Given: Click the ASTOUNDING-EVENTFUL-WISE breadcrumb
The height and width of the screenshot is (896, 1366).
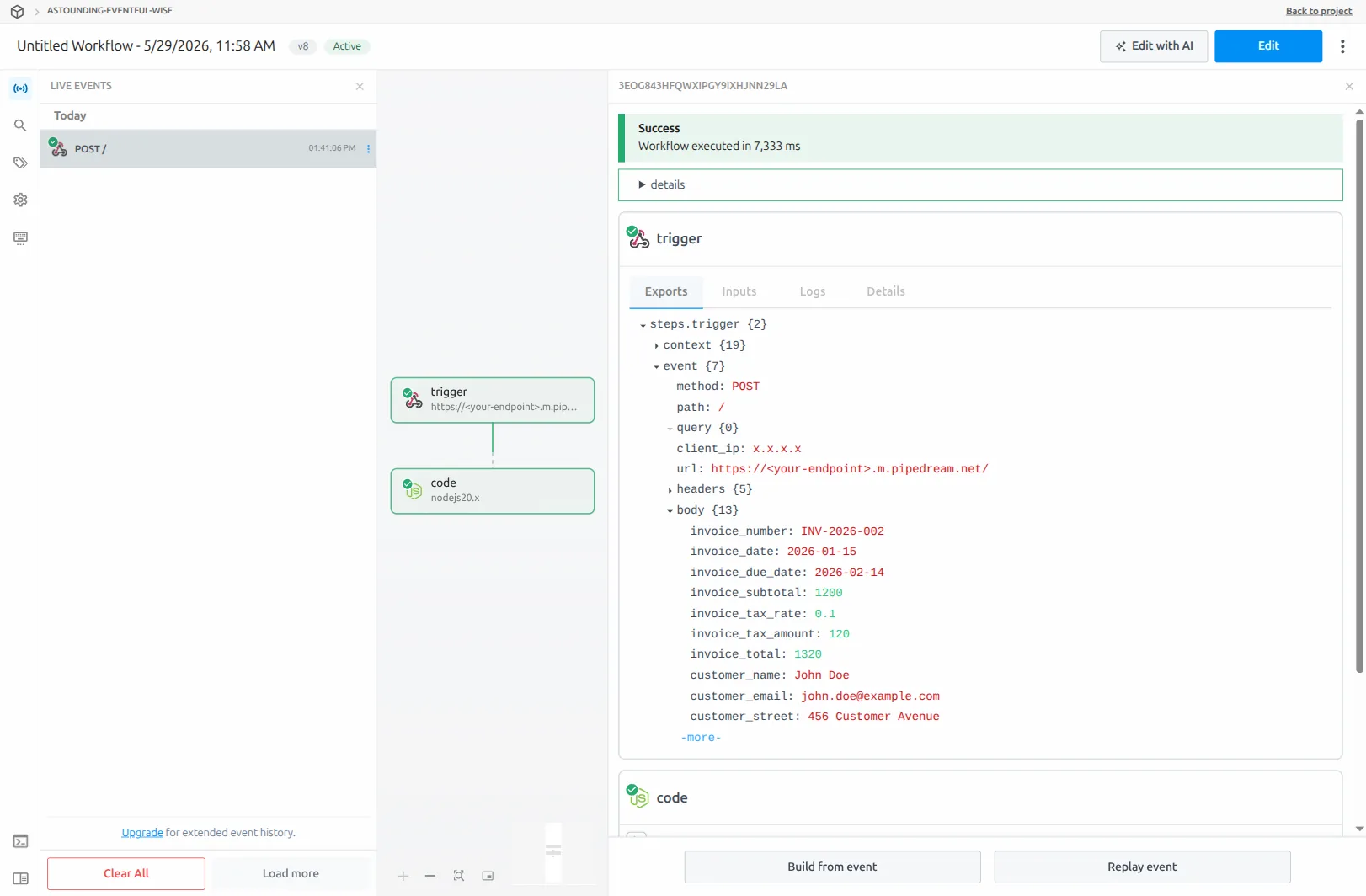Looking at the screenshot, I should (109, 11).
